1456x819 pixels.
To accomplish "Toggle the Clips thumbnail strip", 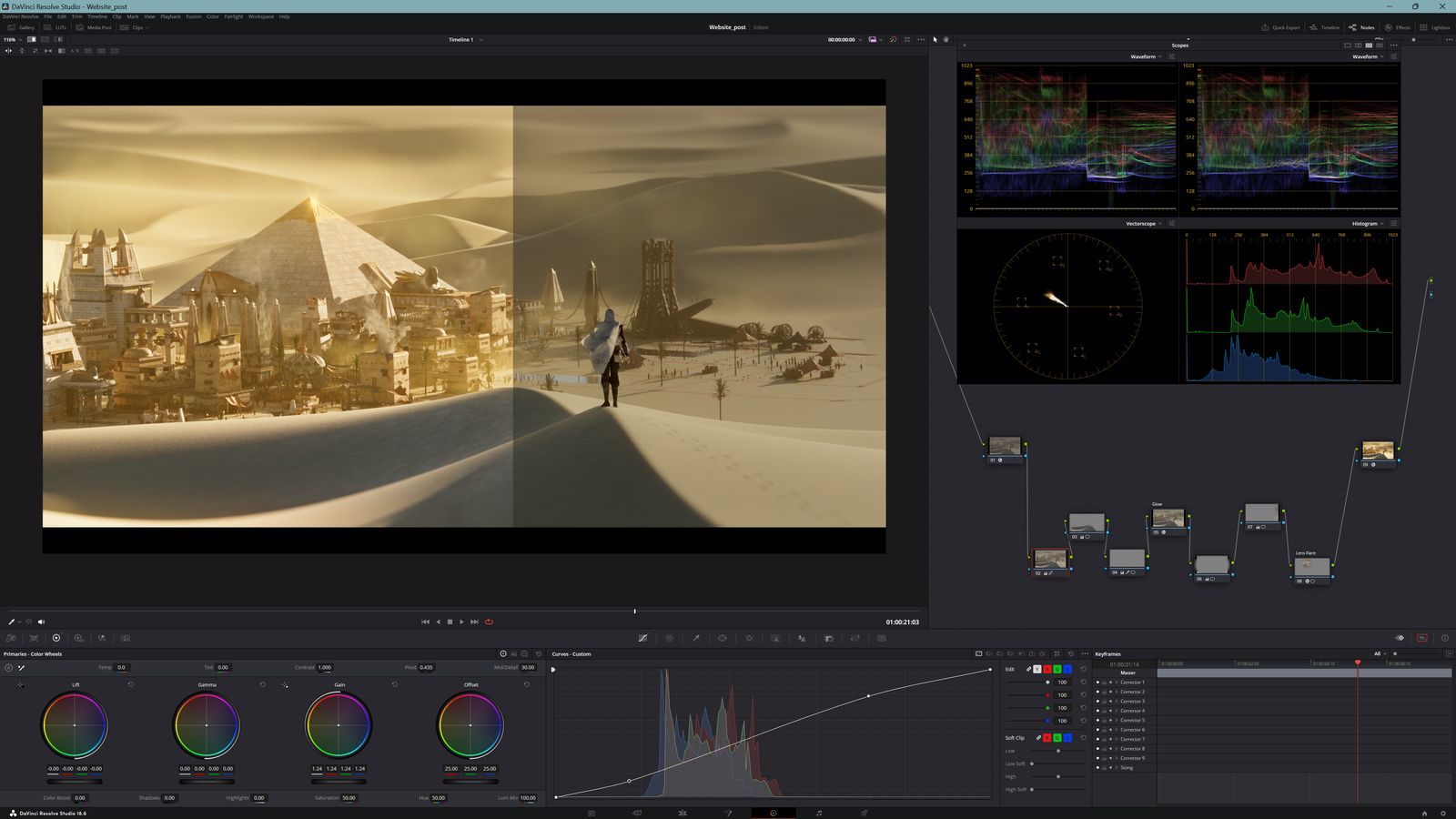I will pos(132,27).
